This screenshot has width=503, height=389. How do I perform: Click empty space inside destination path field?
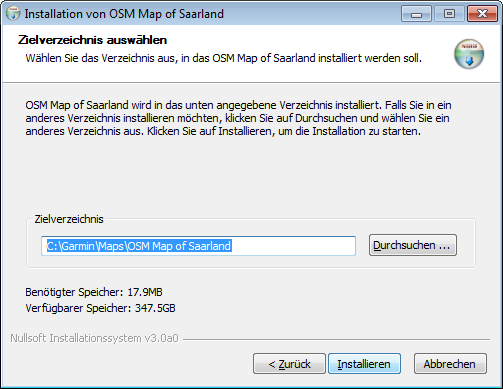click(293, 246)
